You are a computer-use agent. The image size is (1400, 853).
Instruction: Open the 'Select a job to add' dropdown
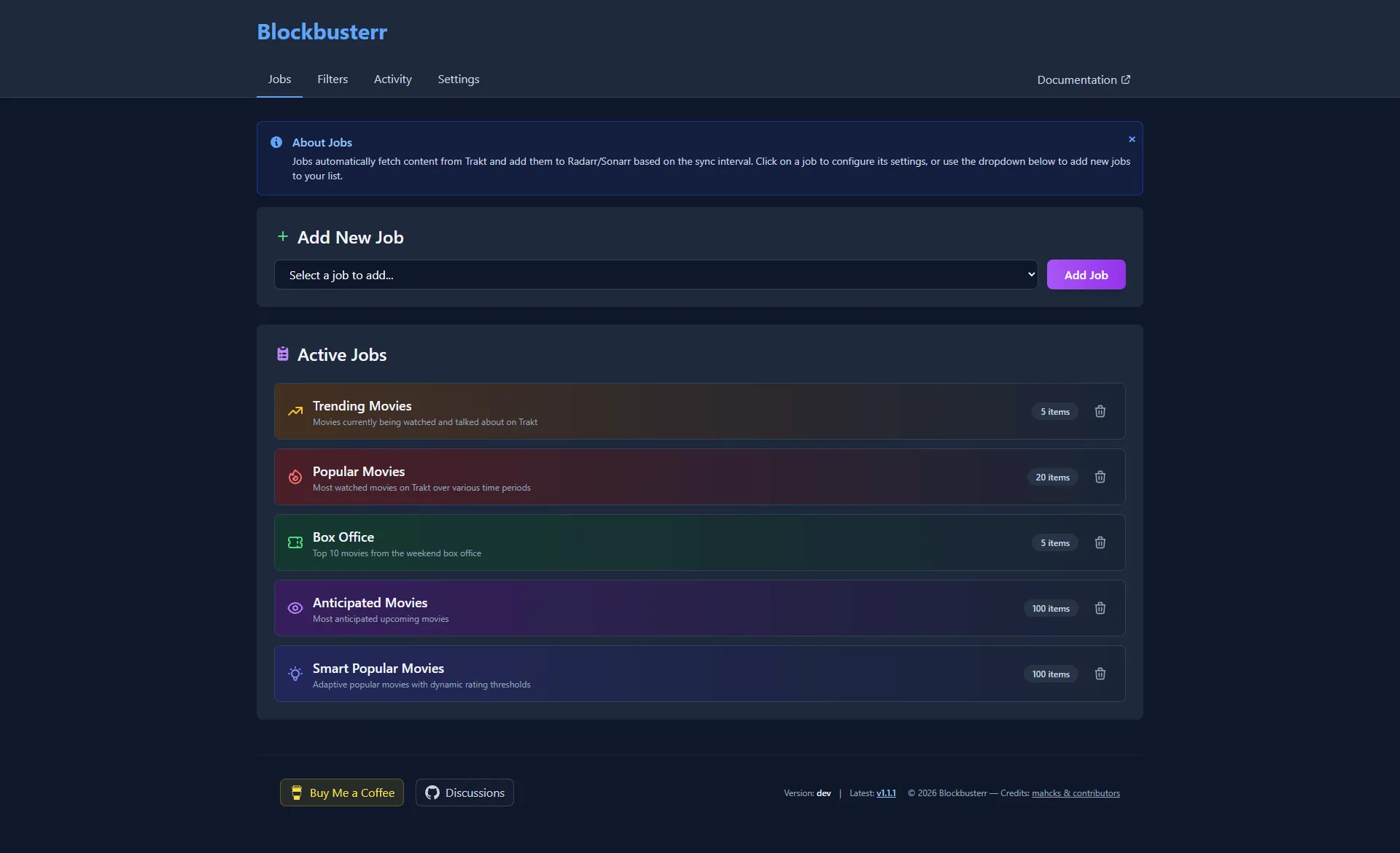pos(655,275)
